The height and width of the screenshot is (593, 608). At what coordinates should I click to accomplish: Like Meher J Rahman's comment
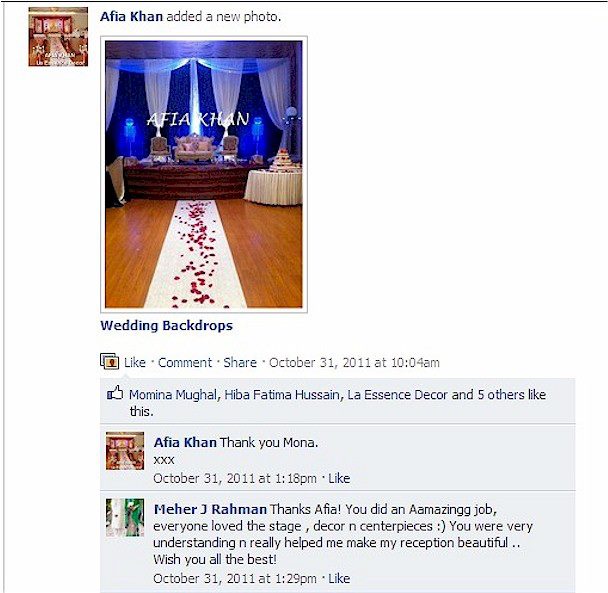pos(339,579)
